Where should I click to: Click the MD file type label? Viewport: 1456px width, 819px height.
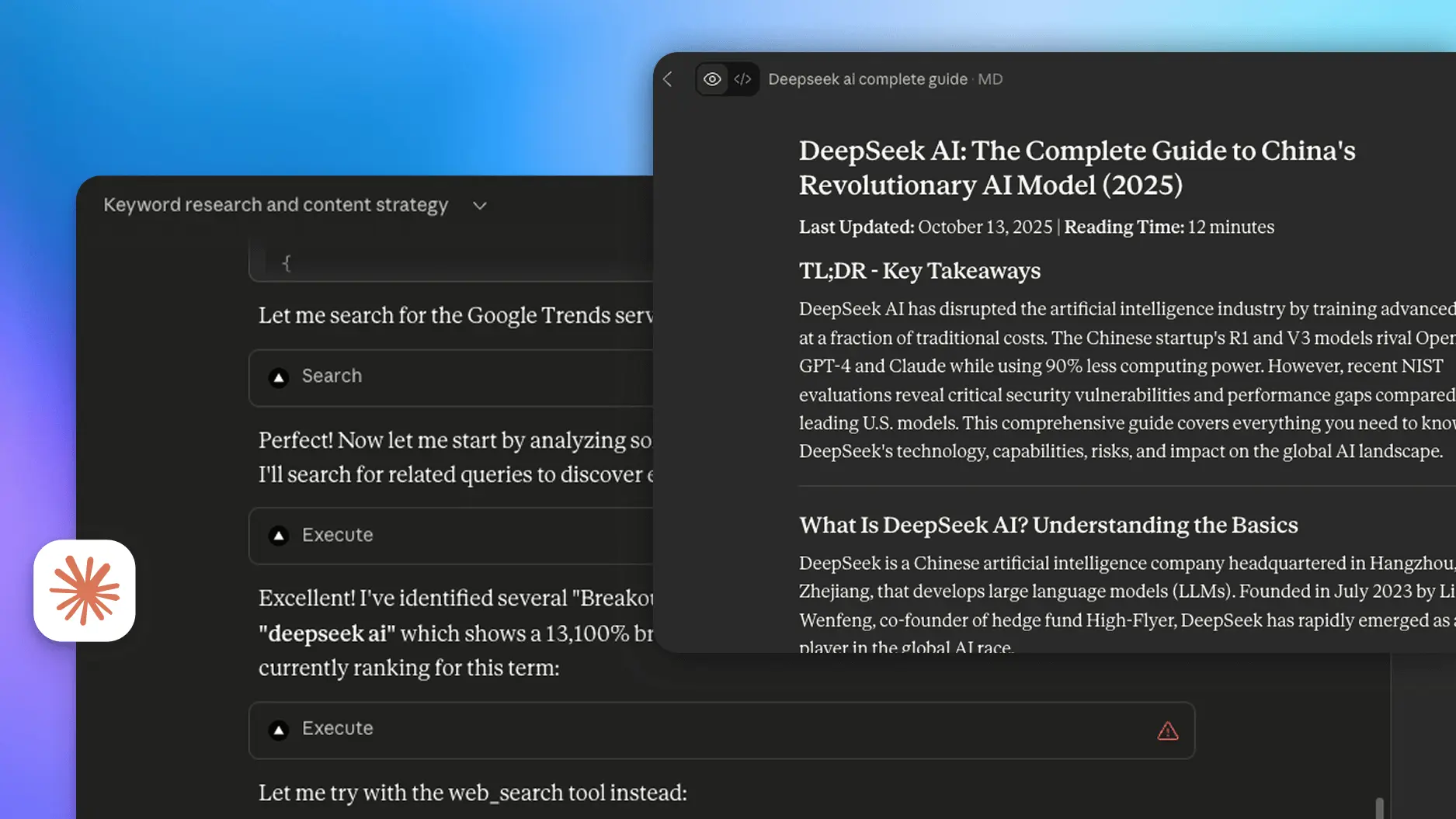click(x=990, y=79)
